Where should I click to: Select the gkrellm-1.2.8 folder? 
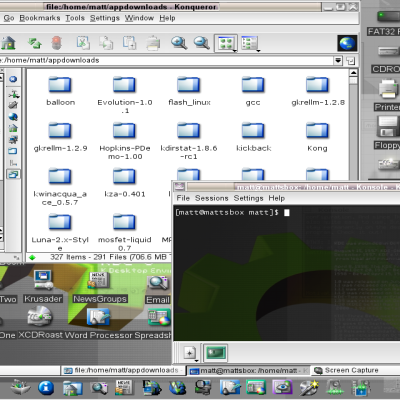pyautogui.click(x=318, y=91)
